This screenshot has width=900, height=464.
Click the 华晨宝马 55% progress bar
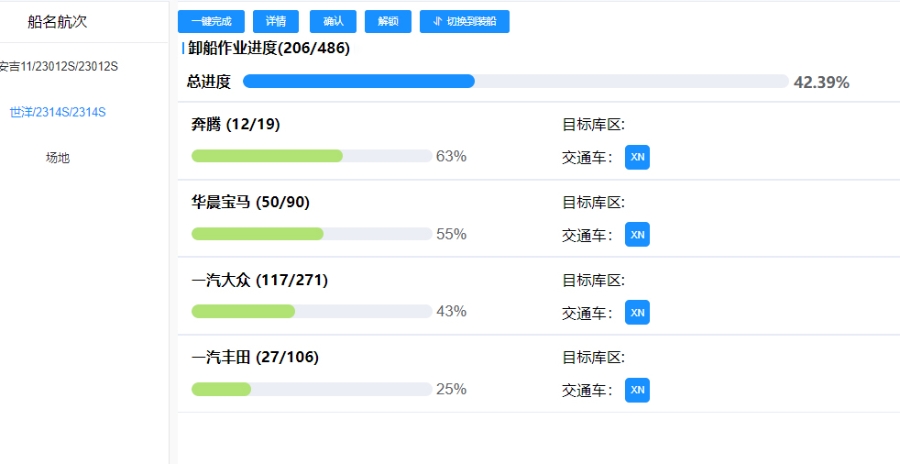coord(311,234)
